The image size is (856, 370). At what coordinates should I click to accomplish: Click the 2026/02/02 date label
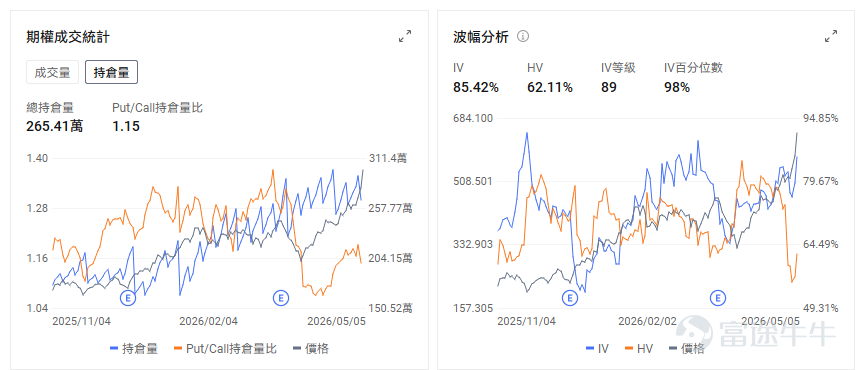pyautogui.click(x=647, y=321)
